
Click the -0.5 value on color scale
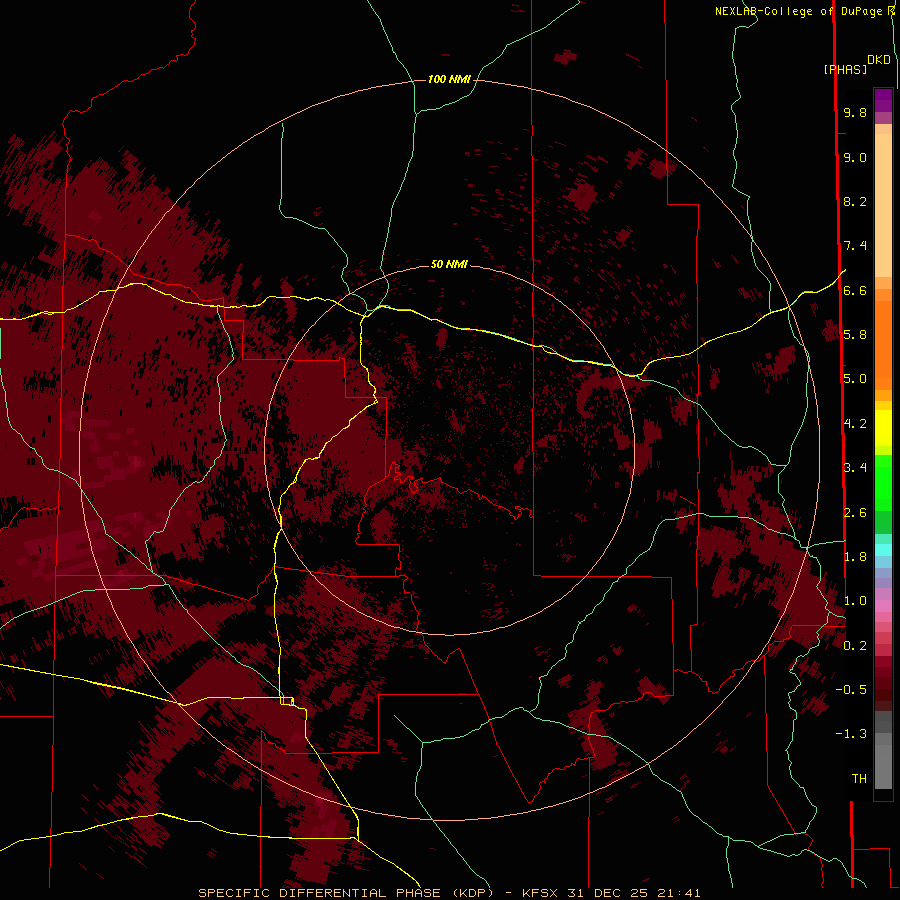(851, 690)
